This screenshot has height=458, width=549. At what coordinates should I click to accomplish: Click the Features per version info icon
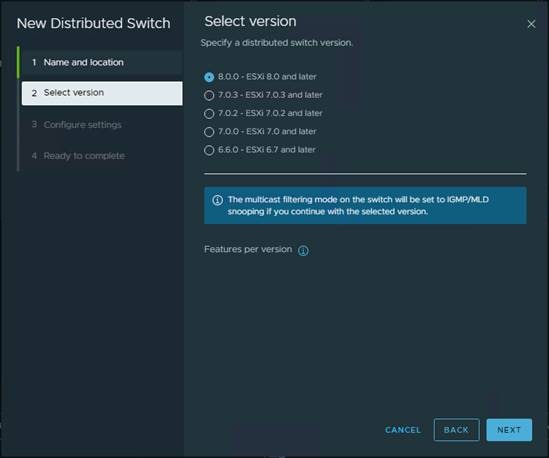(x=303, y=250)
